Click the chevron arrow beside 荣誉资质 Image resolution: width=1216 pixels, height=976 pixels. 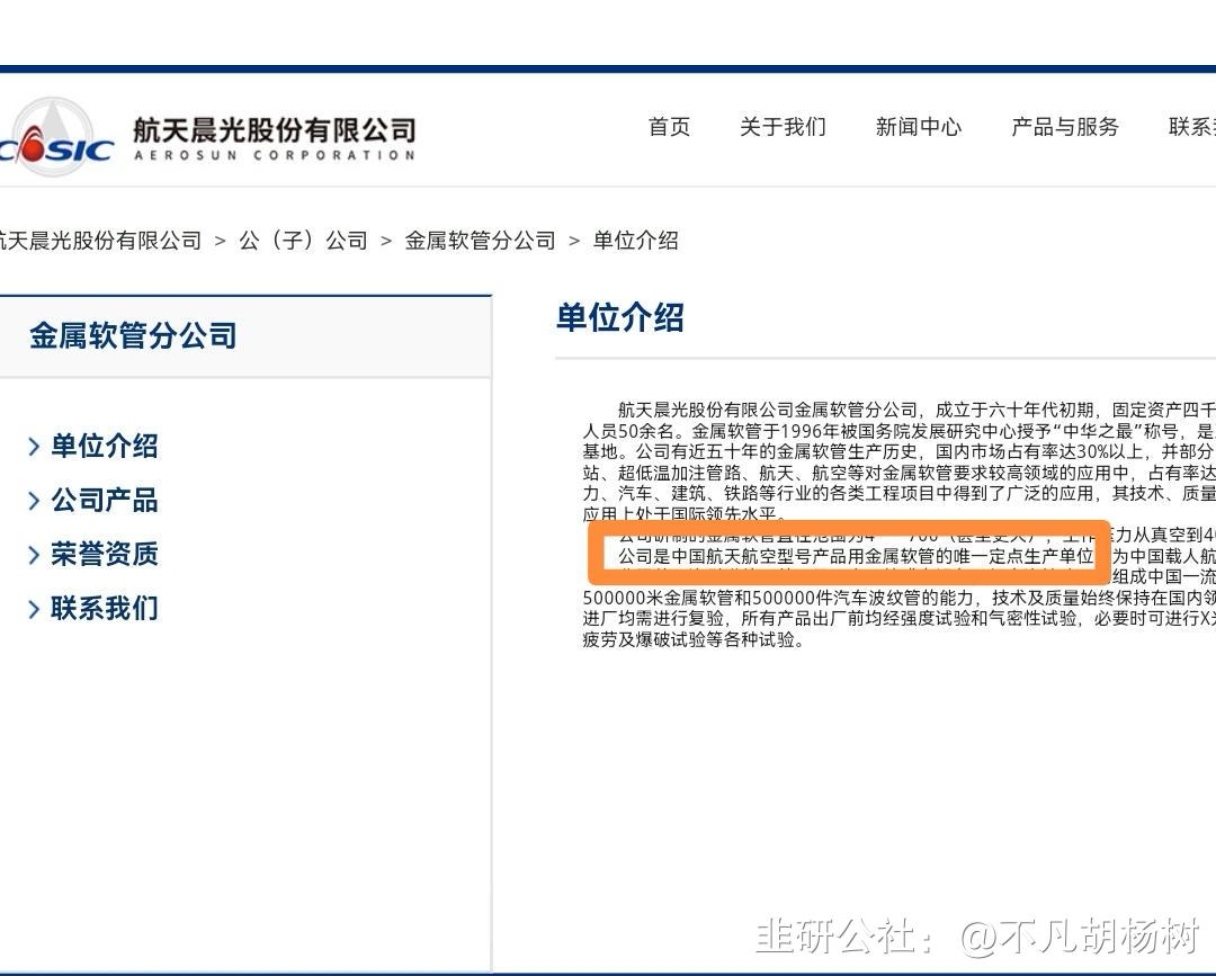coord(35,554)
